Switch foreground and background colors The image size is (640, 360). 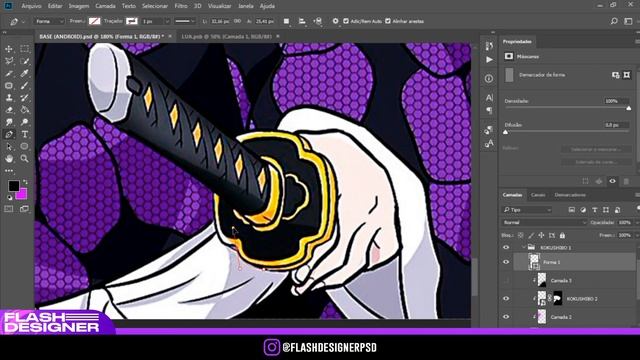coord(25,182)
